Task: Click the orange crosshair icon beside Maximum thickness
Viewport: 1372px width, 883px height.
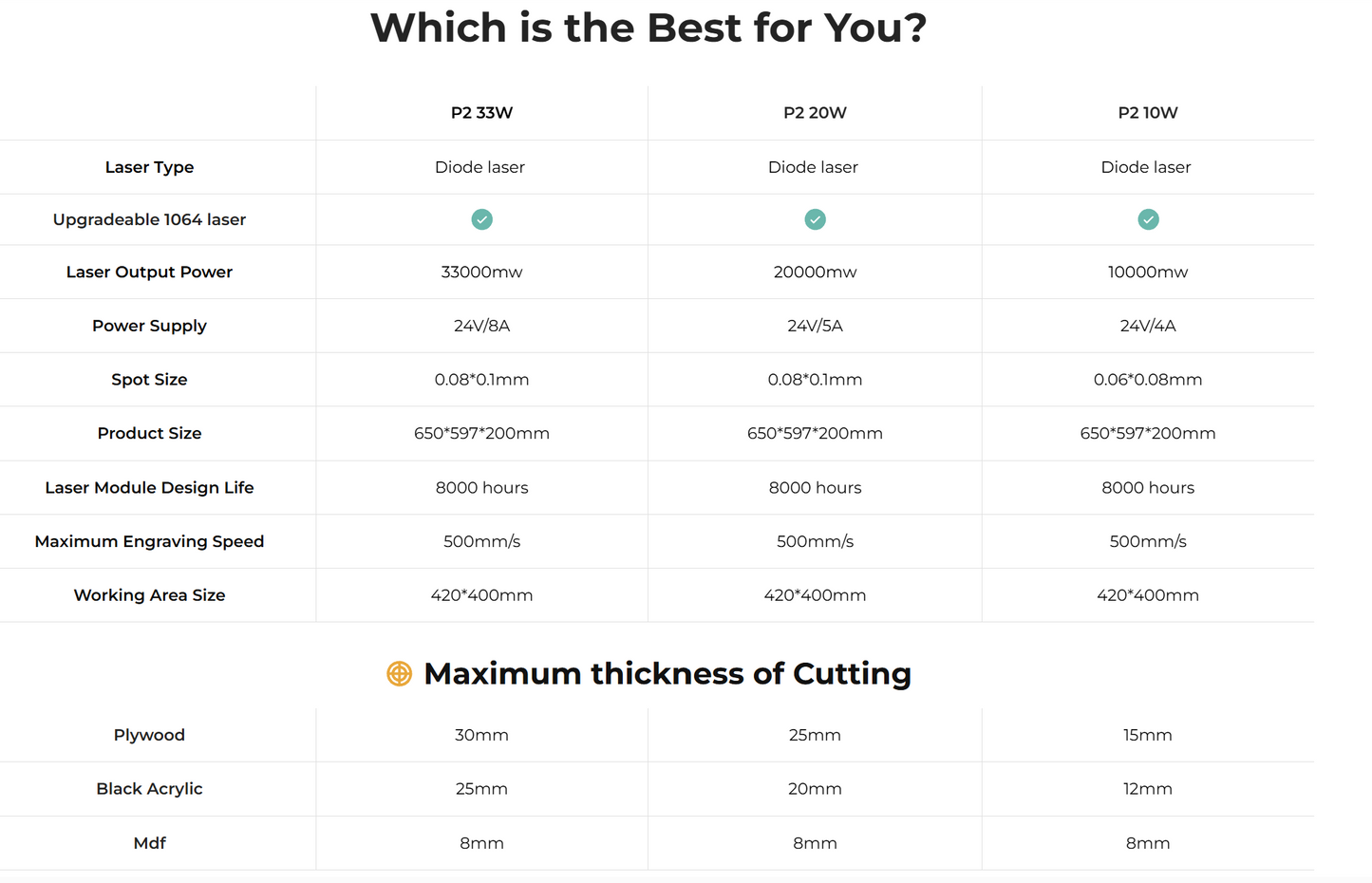Action: coord(400,673)
